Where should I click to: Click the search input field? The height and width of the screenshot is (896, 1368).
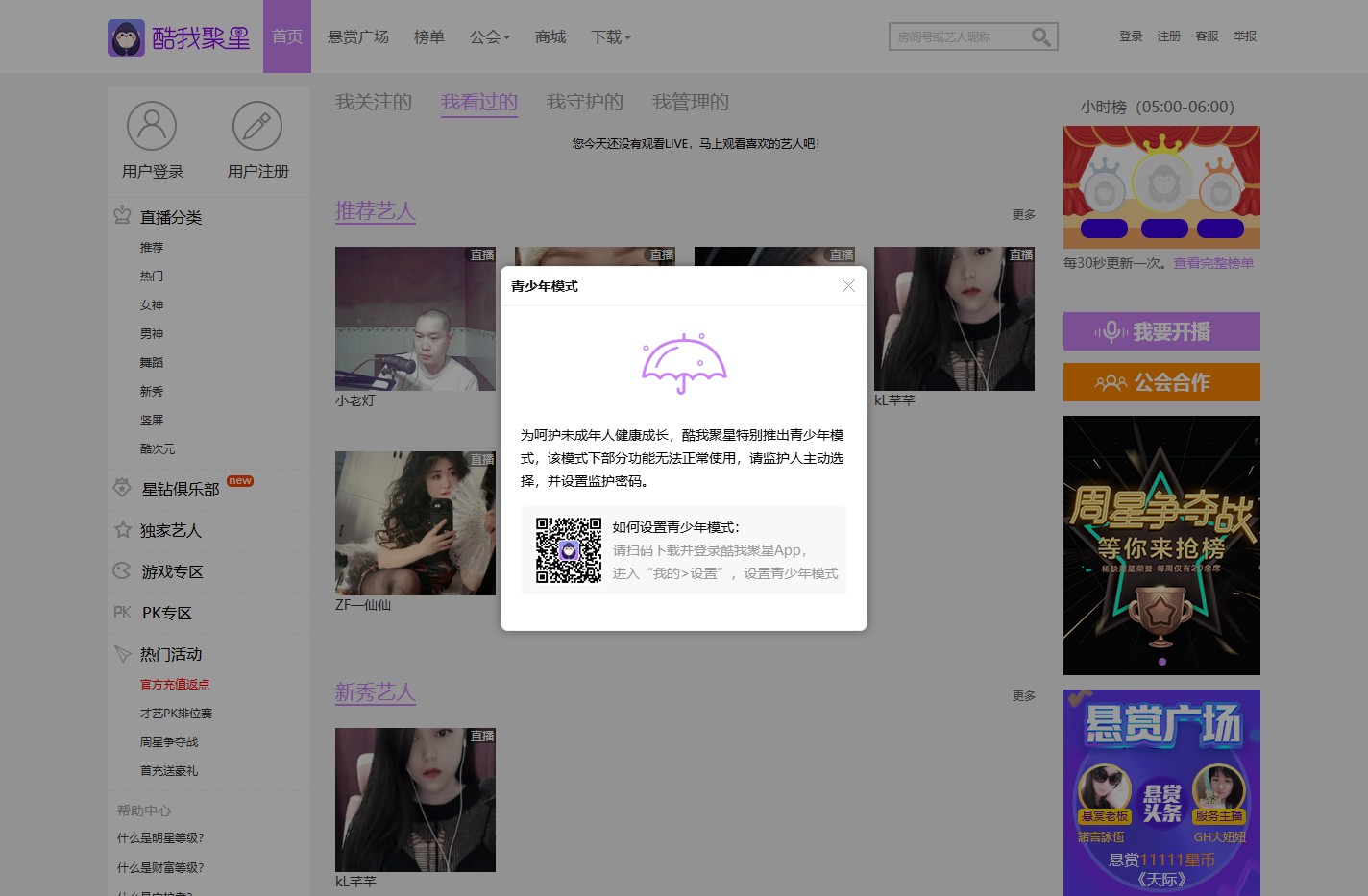click(961, 36)
